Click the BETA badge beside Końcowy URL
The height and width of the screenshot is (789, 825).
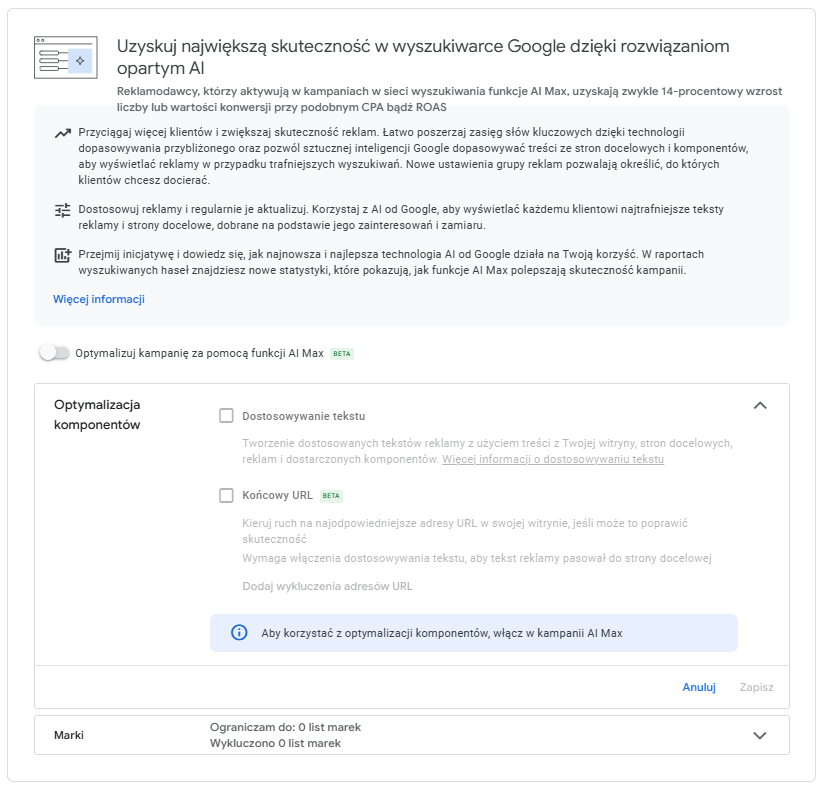(x=331, y=495)
